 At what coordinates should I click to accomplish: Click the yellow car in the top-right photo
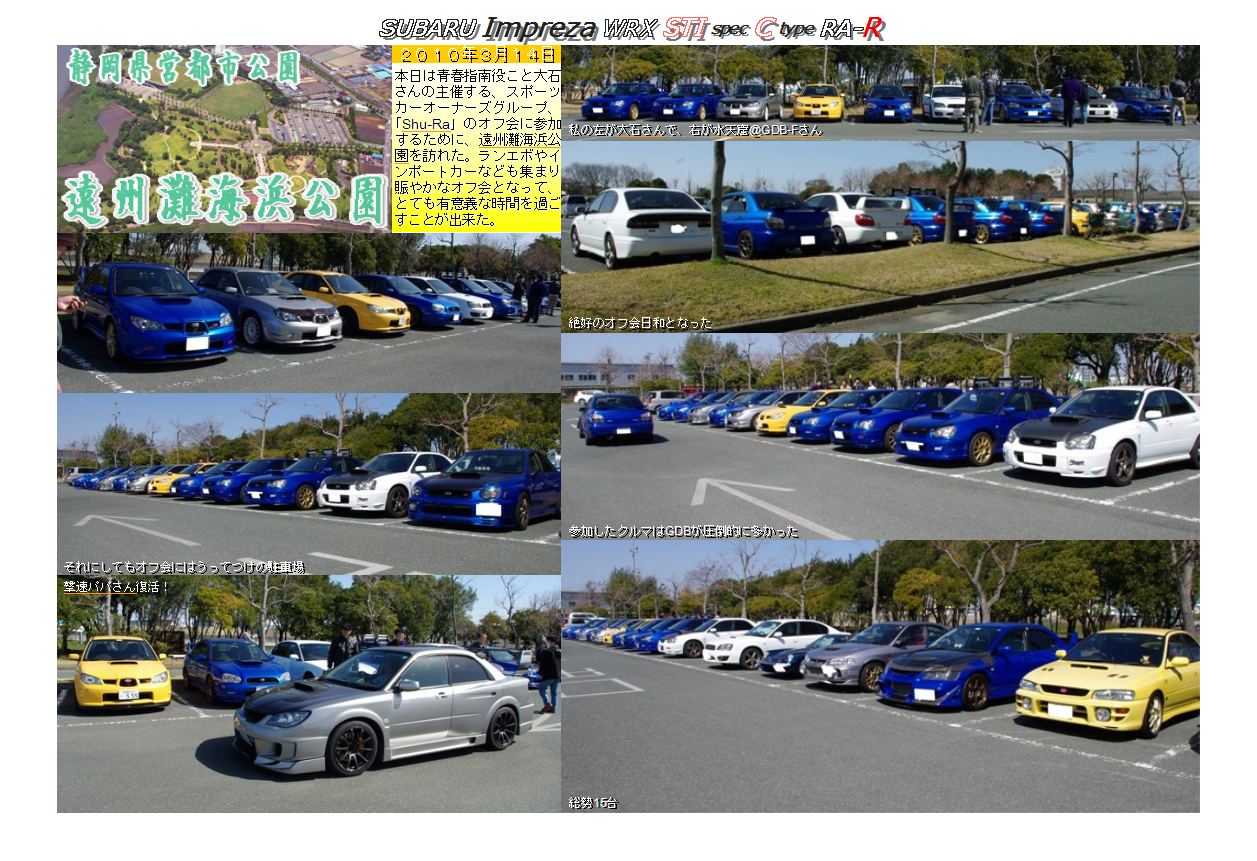pos(818,101)
